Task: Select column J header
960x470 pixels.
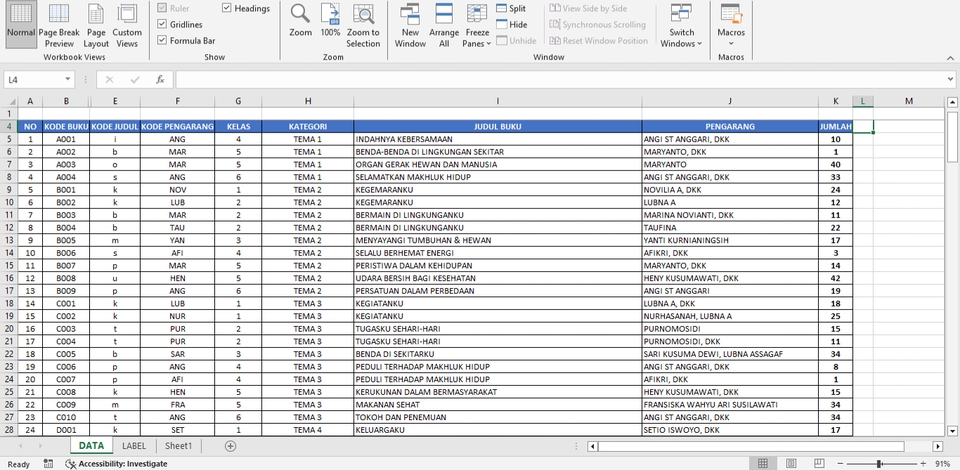Action: click(730, 101)
